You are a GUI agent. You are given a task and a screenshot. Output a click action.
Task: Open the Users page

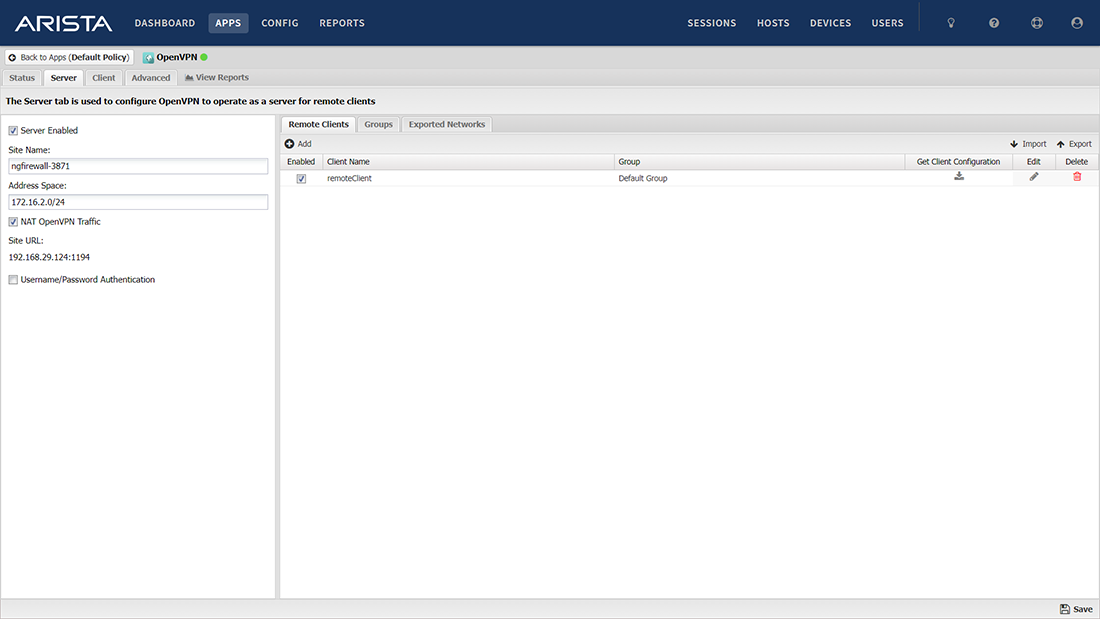tap(887, 23)
